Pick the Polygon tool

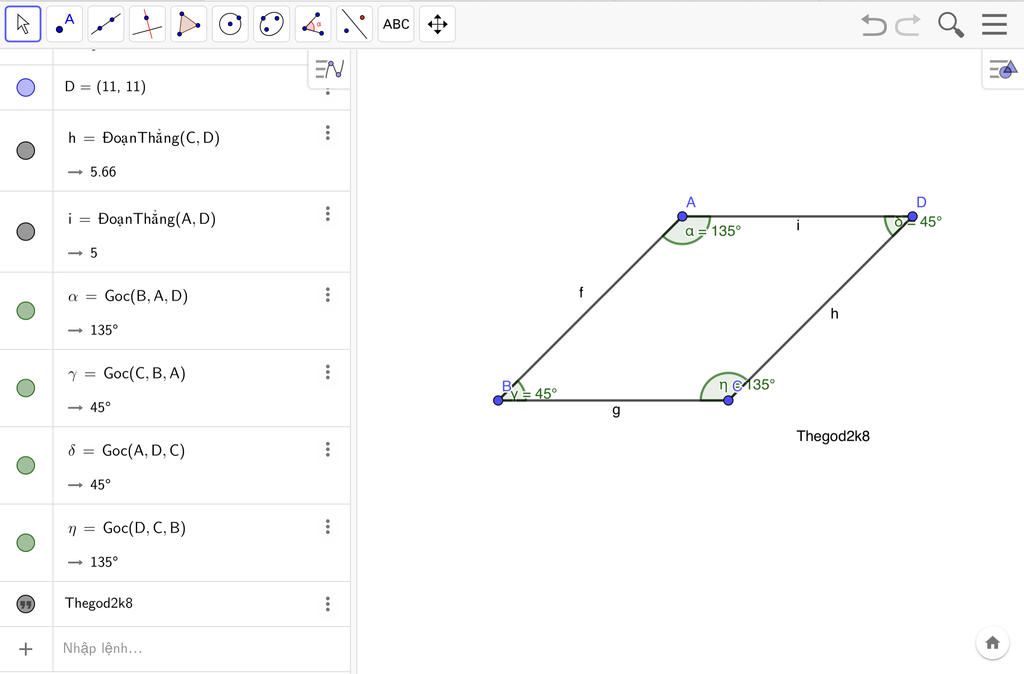point(189,24)
